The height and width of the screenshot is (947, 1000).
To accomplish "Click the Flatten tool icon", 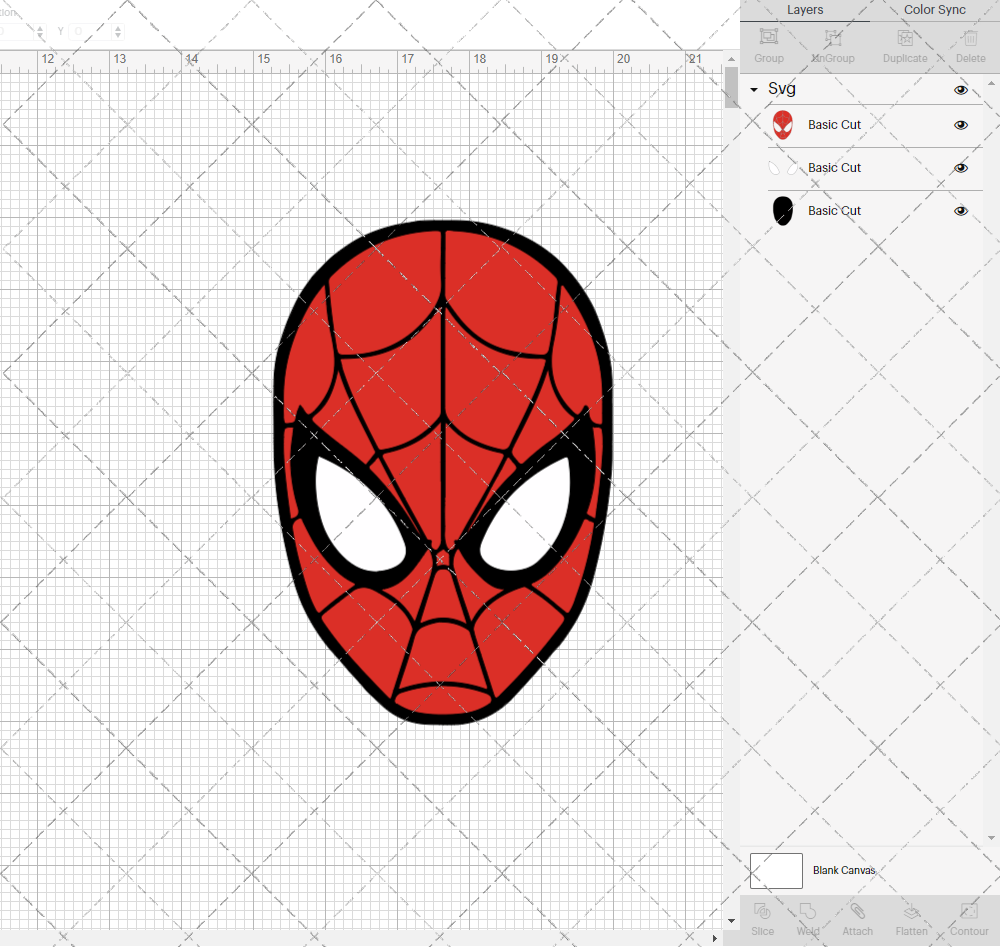I will 911,911.
